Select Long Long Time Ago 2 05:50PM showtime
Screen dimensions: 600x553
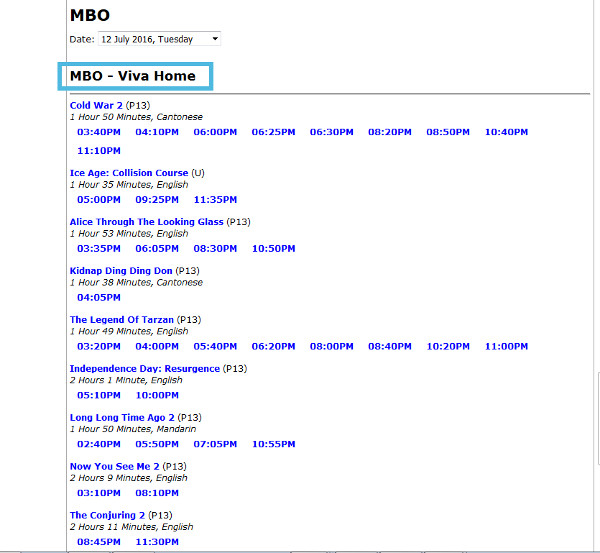click(157, 444)
